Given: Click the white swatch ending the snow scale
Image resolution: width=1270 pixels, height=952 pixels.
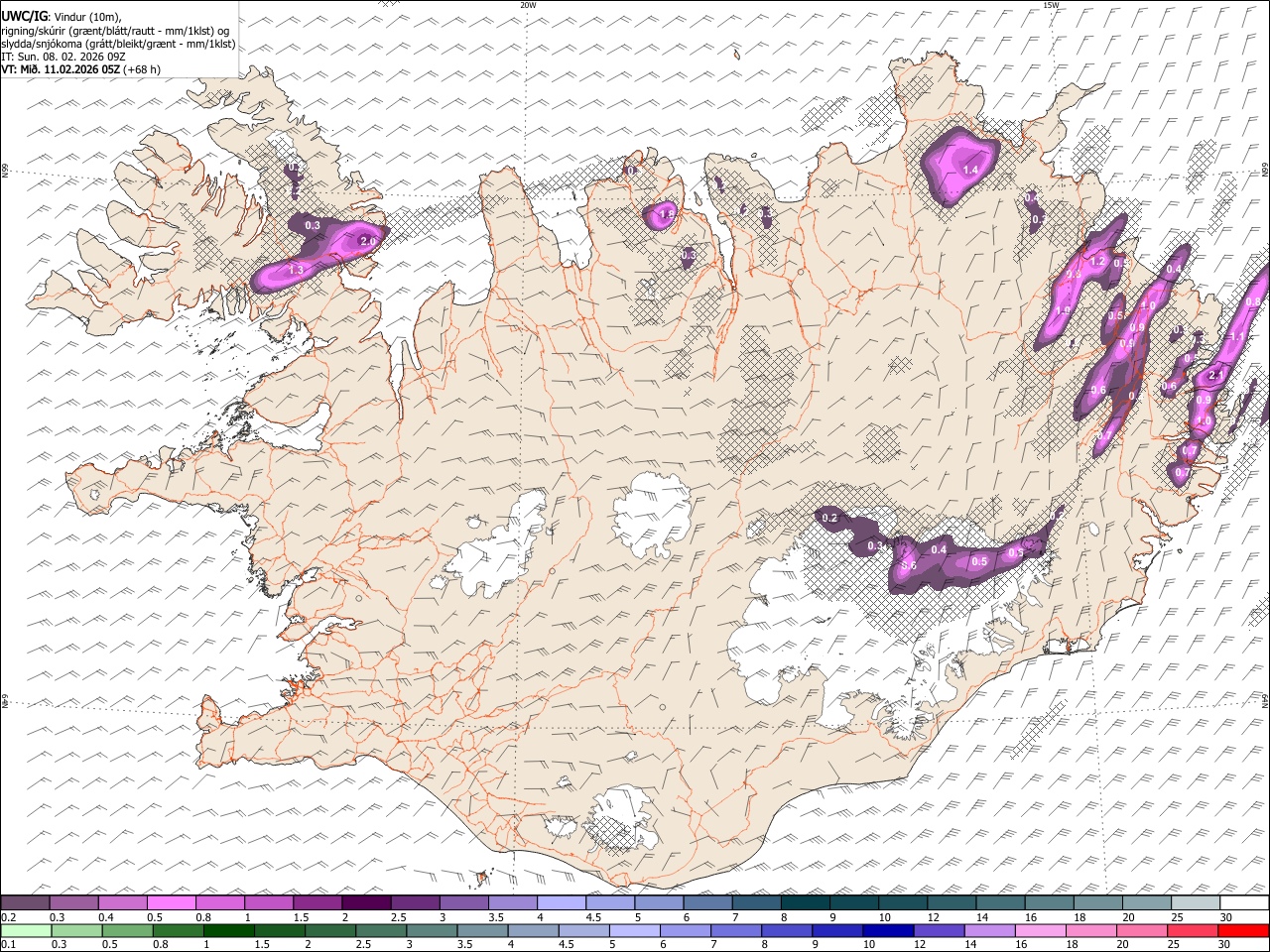Looking at the screenshot, I should tap(1243, 903).
